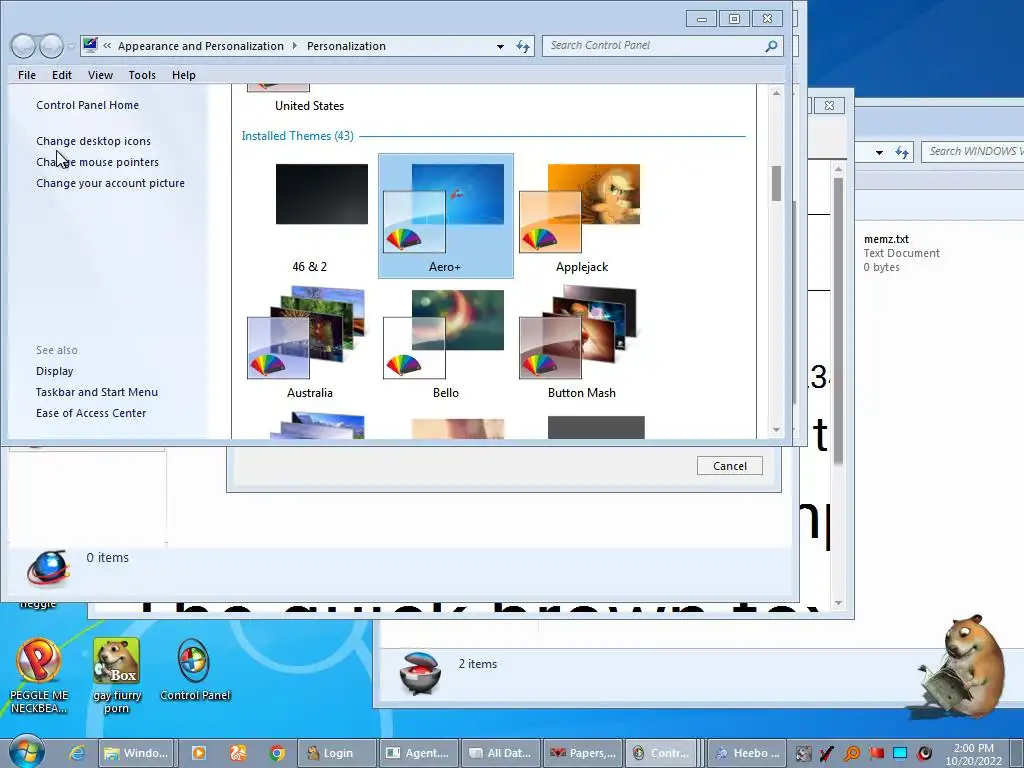Click the themes list scrollbar thumb
The image size is (1024, 768).
pos(776,184)
